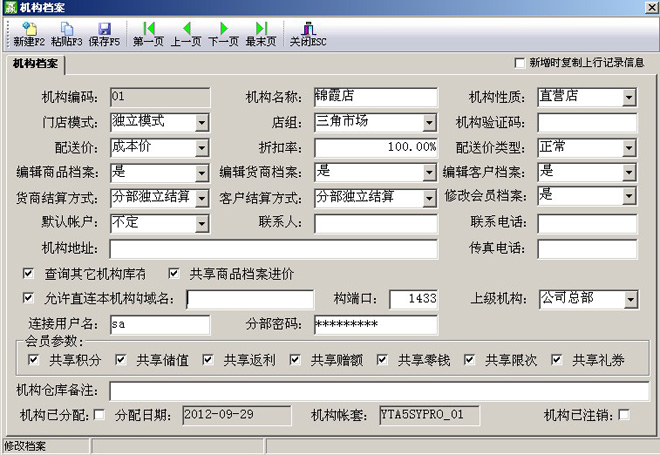The width and height of the screenshot is (660, 455).
Task: Open the 配送价 dropdown
Action: 202,148
